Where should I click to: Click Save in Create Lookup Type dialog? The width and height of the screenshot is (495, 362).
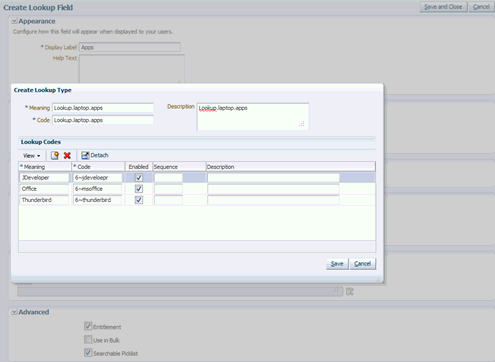[337, 264]
